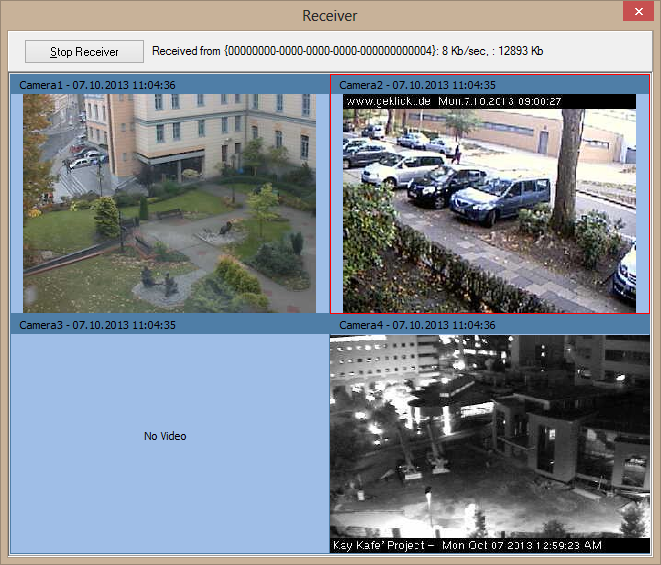Click the Camera2 header label
This screenshot has width=661, height=565.
(417, 85)
